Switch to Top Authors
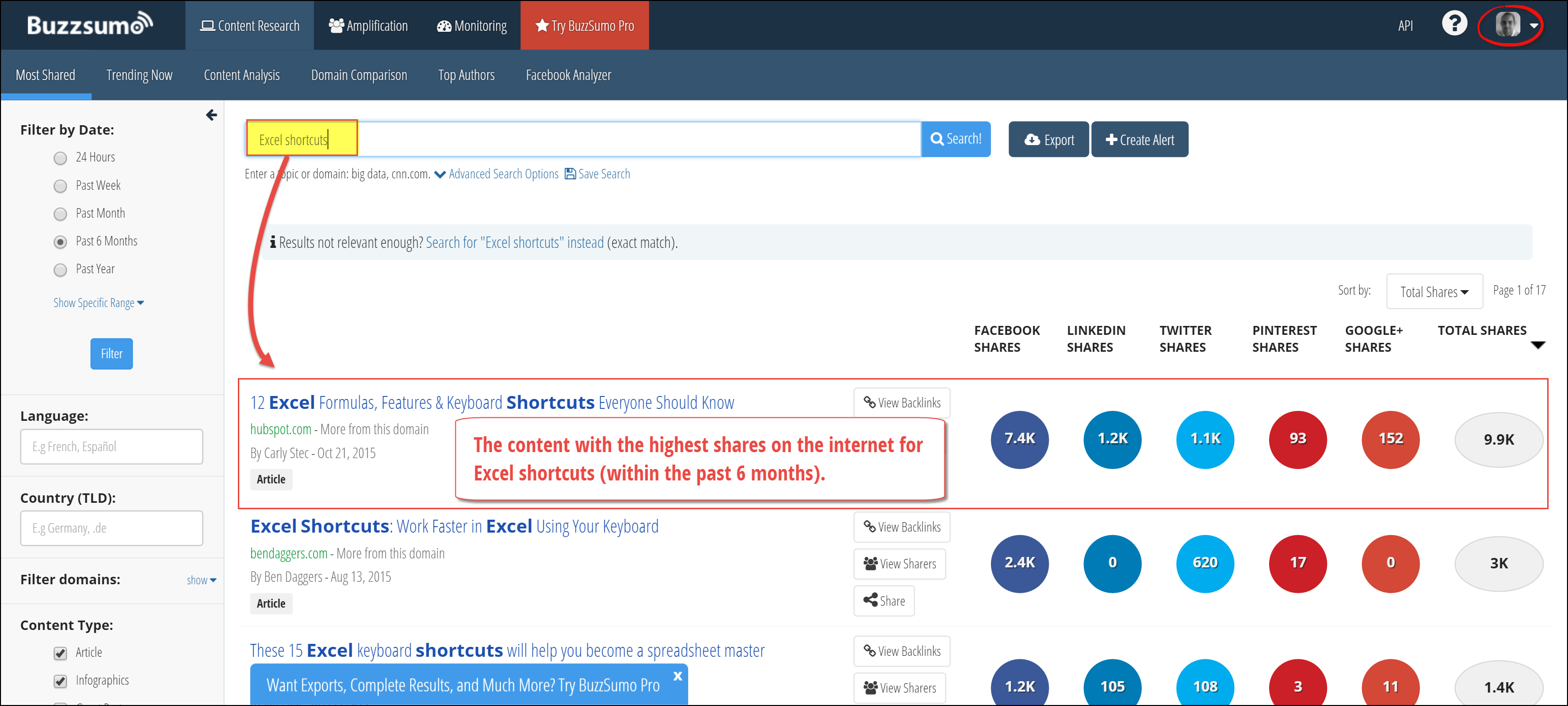 point(466,75)
